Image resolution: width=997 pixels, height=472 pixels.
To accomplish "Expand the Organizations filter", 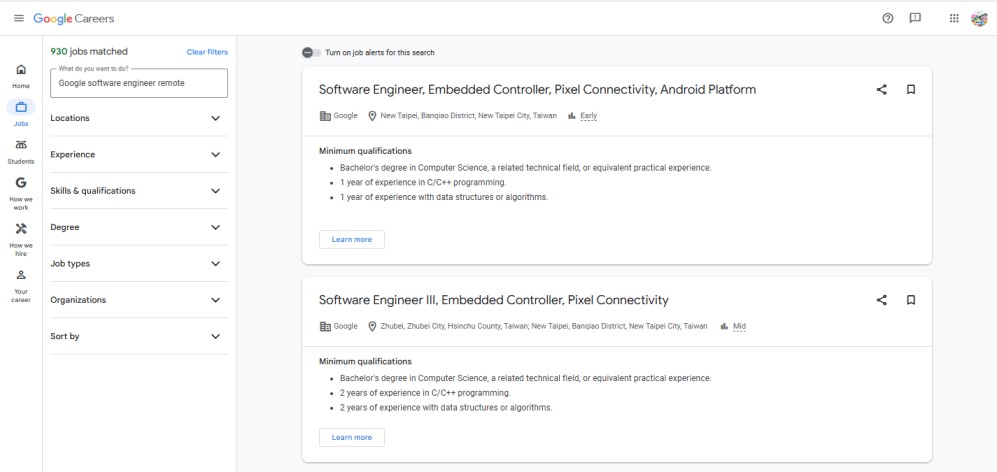I will [139, 300].
